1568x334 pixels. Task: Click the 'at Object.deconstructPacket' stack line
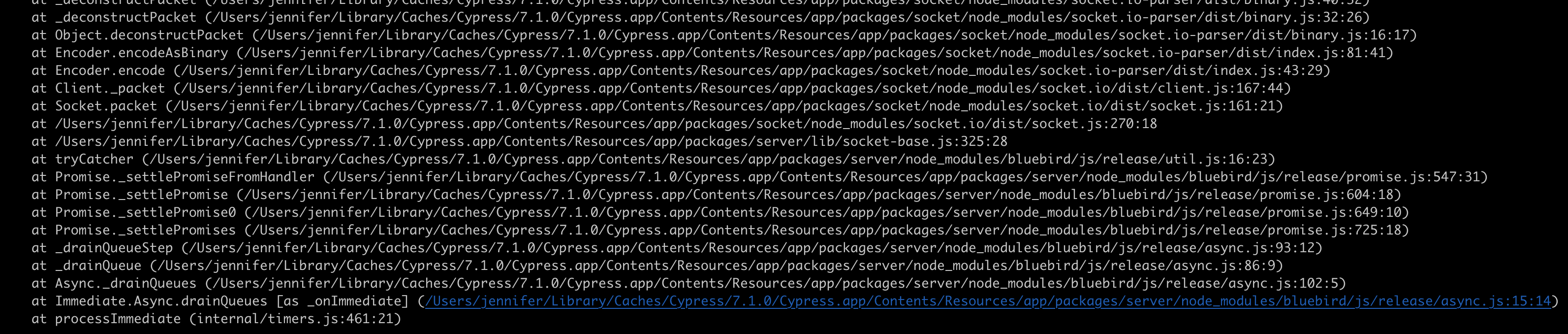[724, 35]
